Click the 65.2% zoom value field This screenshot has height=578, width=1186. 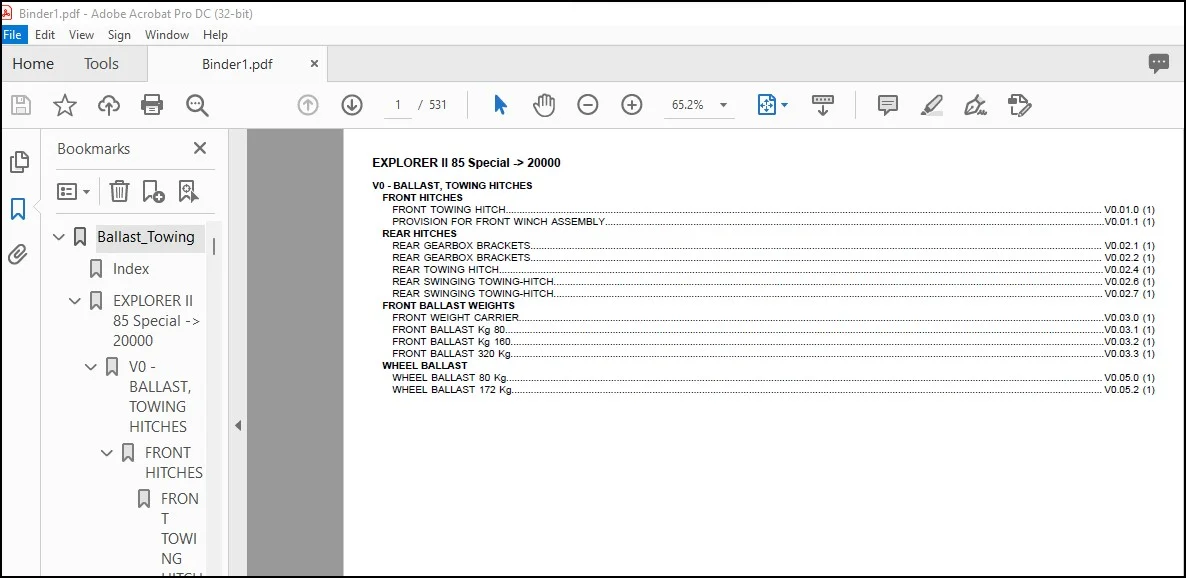coord(688,105)
